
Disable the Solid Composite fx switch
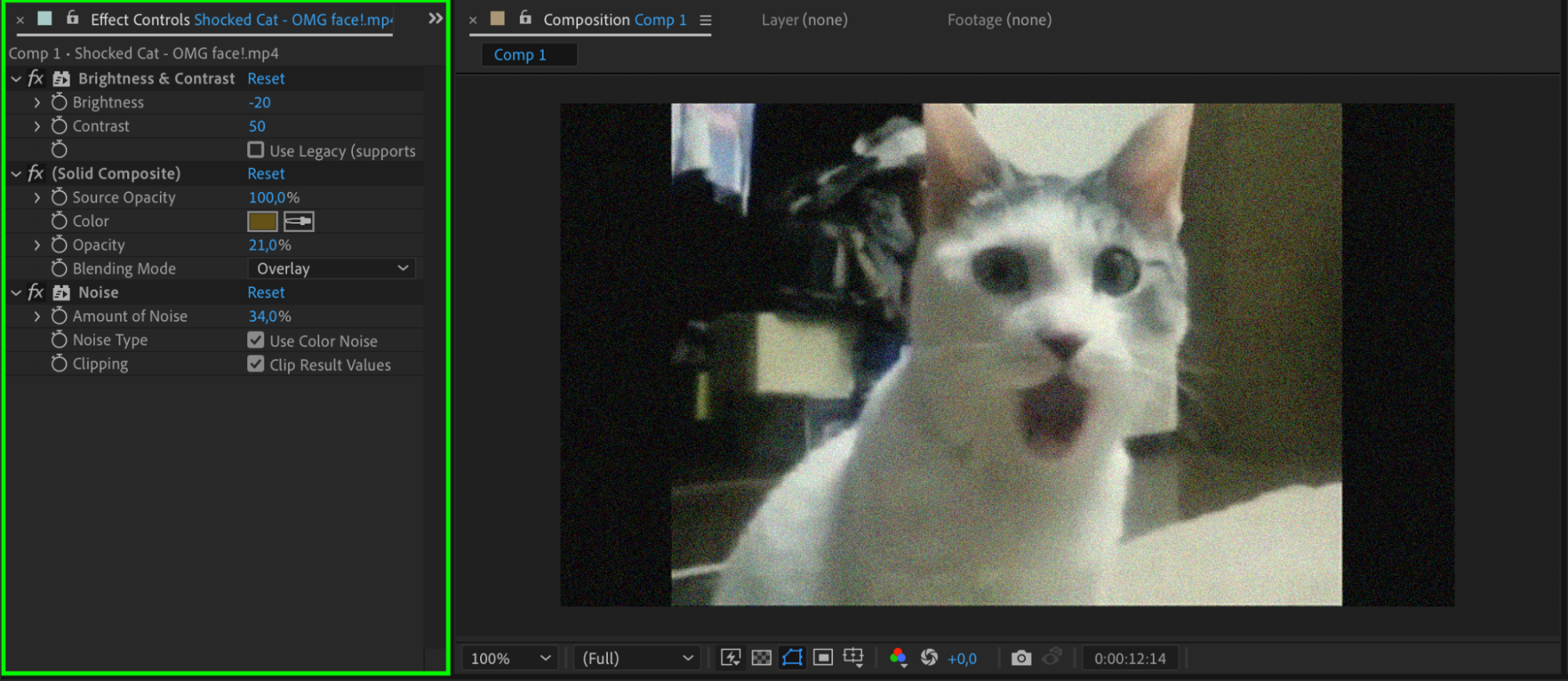point(35,173)
